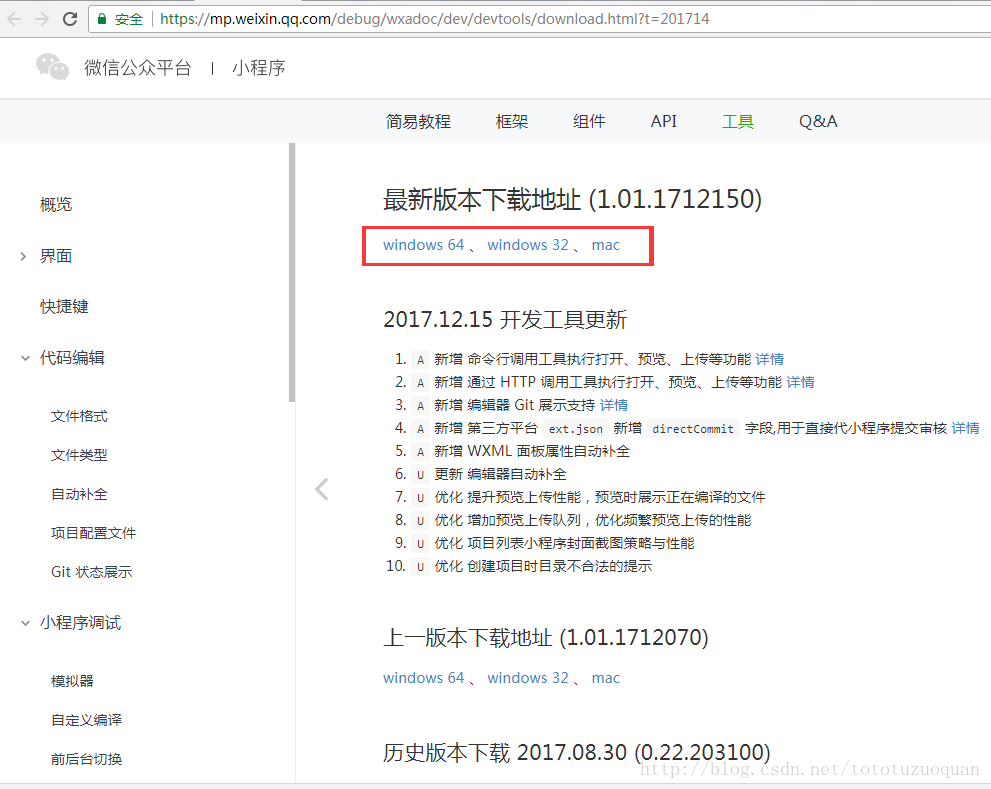Click text 优化 项目列表小程序封面截图策略与性能
The height and width of the screenshot is (789, 991).
[x=564, y=543]
